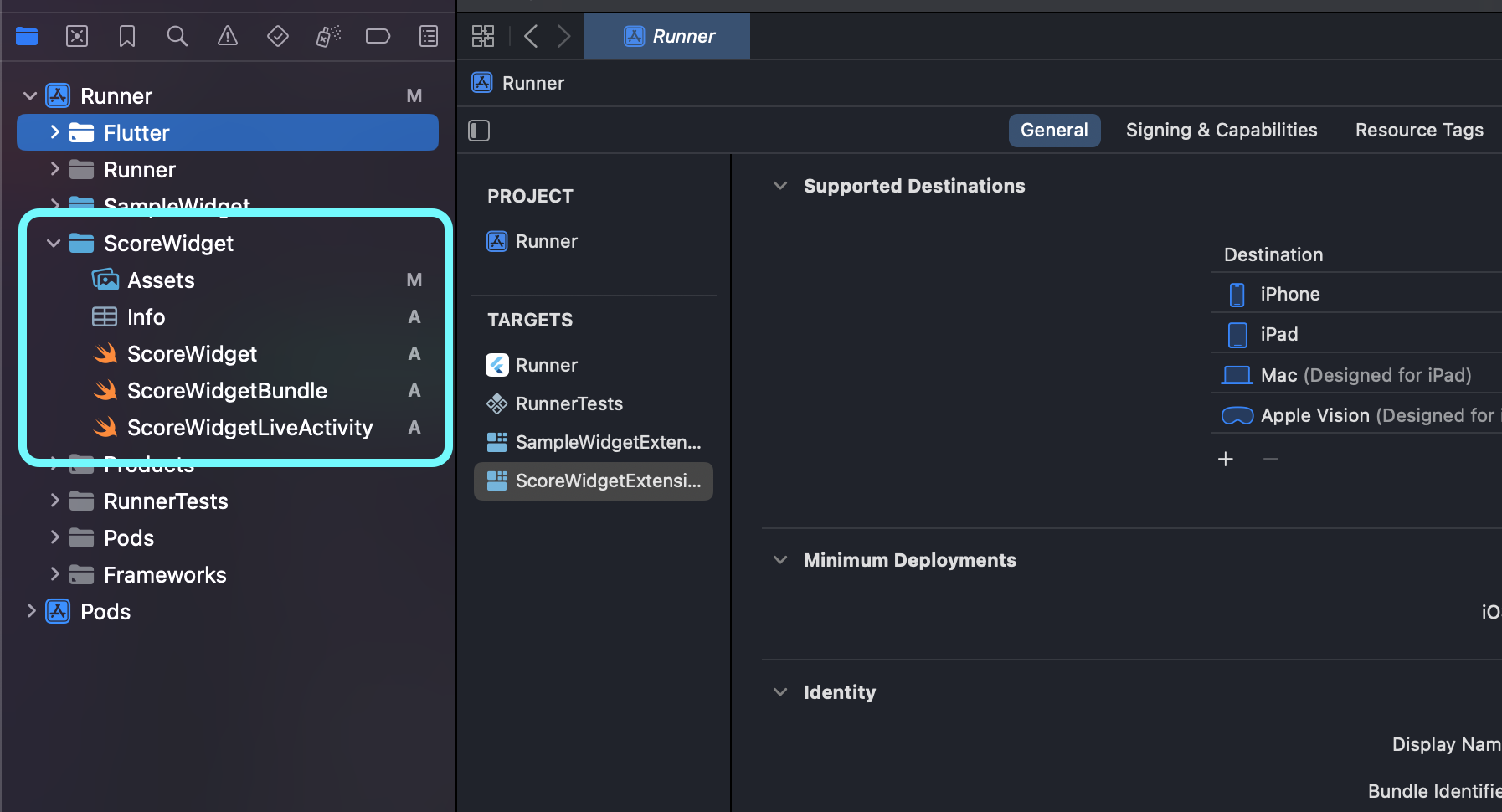Select the Apple Vision destination row
Image resolution: width=1502 pixels, height=812 pixels.
tap(1356, 415)
